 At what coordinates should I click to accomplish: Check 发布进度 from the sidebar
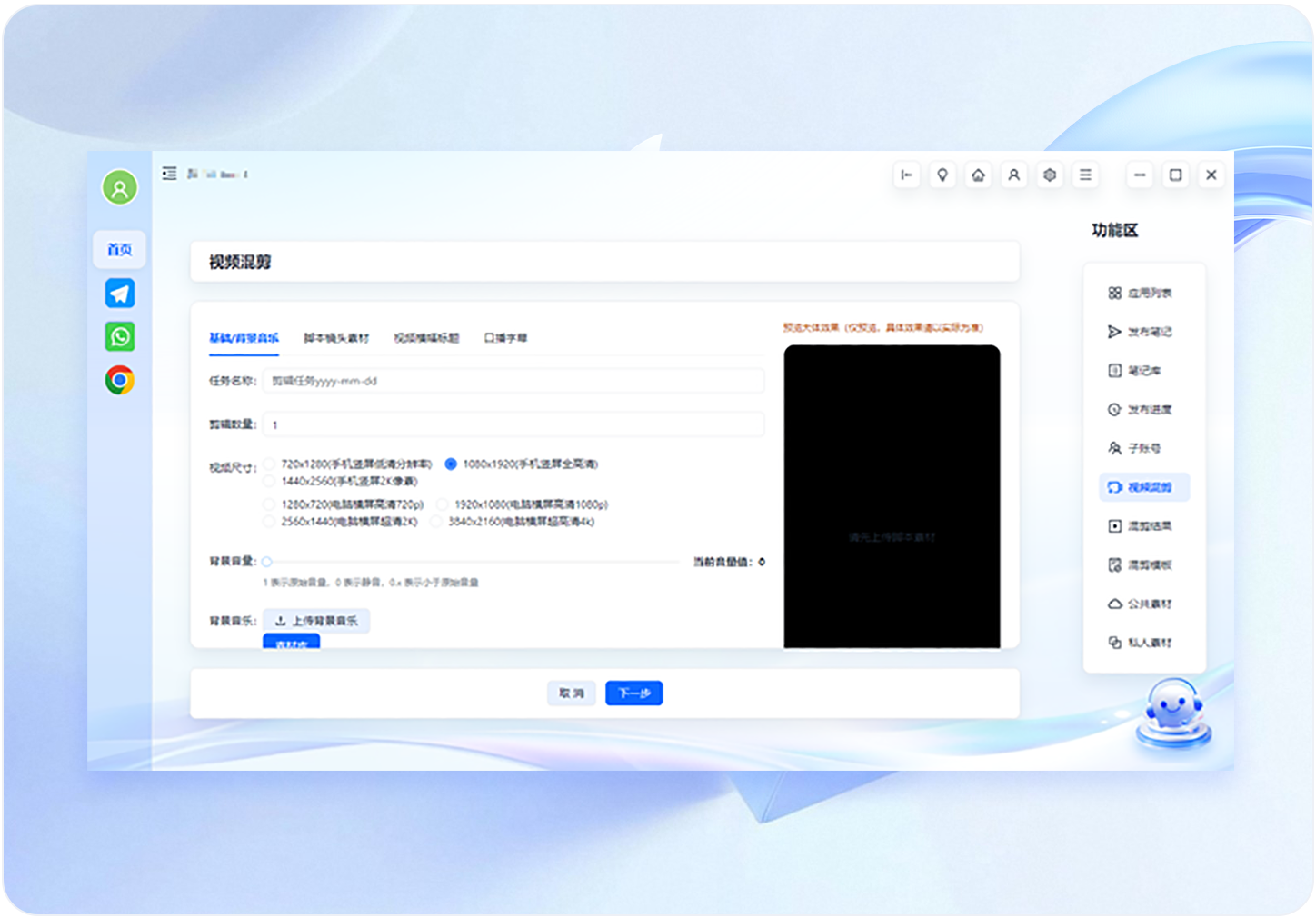click(x=1142, y=409)
